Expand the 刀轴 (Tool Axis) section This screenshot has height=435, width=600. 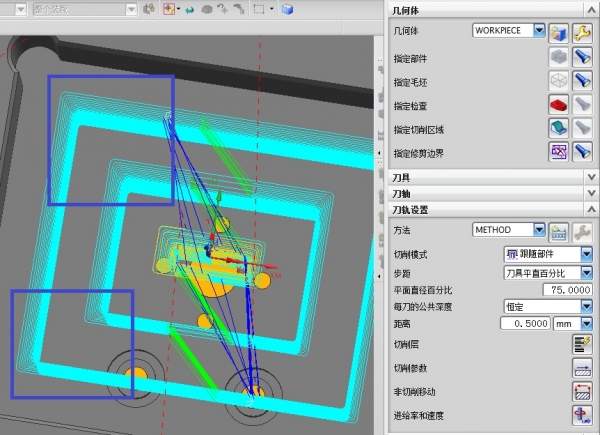(x=591, y=194)
